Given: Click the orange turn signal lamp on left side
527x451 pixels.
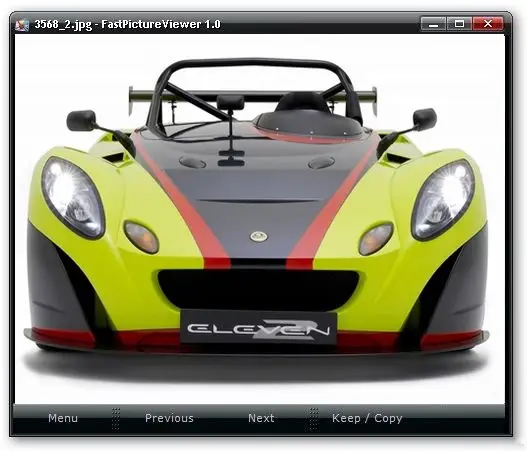Looking at the screenshot, I should click(141, 237).
